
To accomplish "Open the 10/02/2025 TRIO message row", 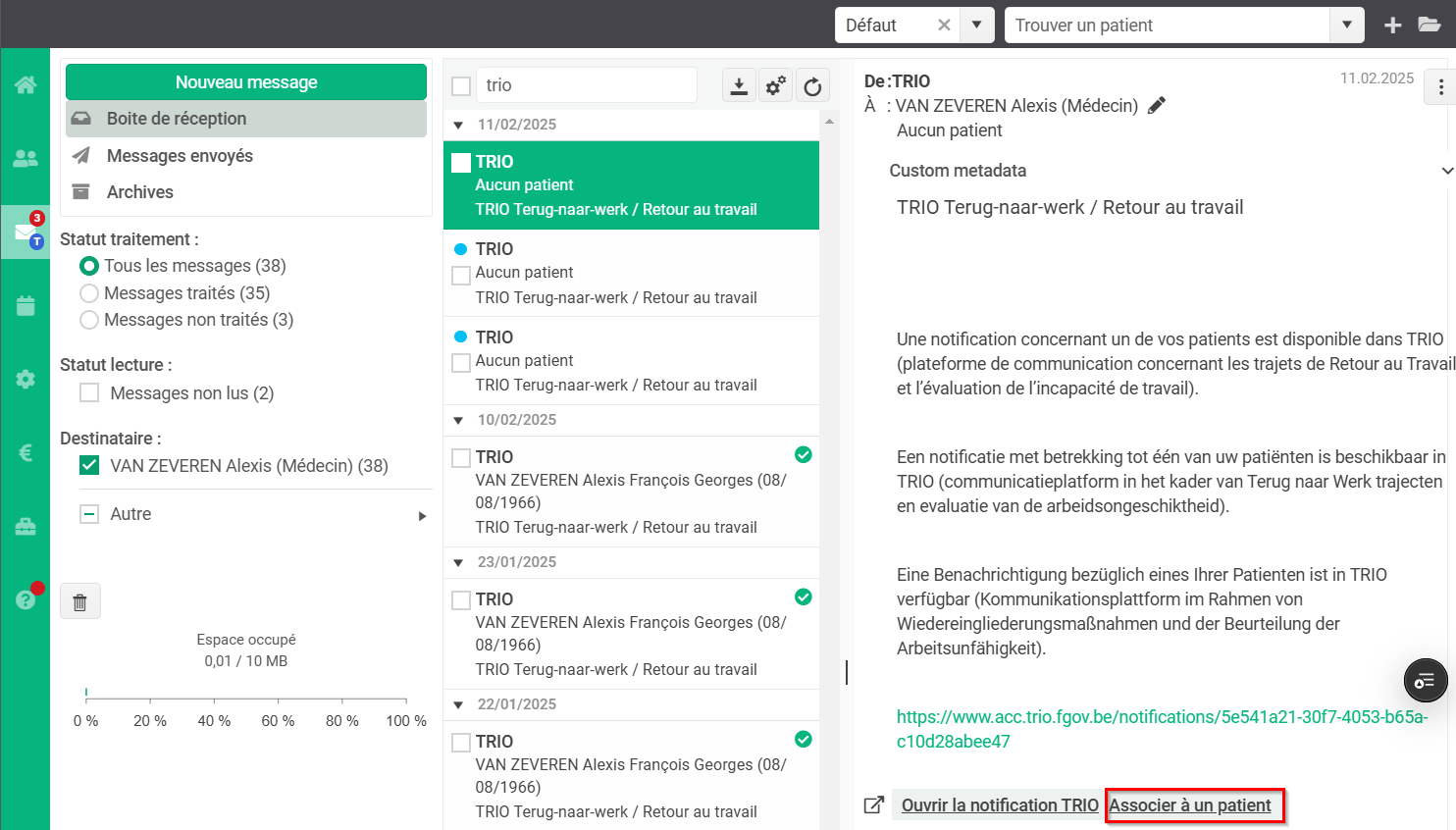I will [631, 492].
